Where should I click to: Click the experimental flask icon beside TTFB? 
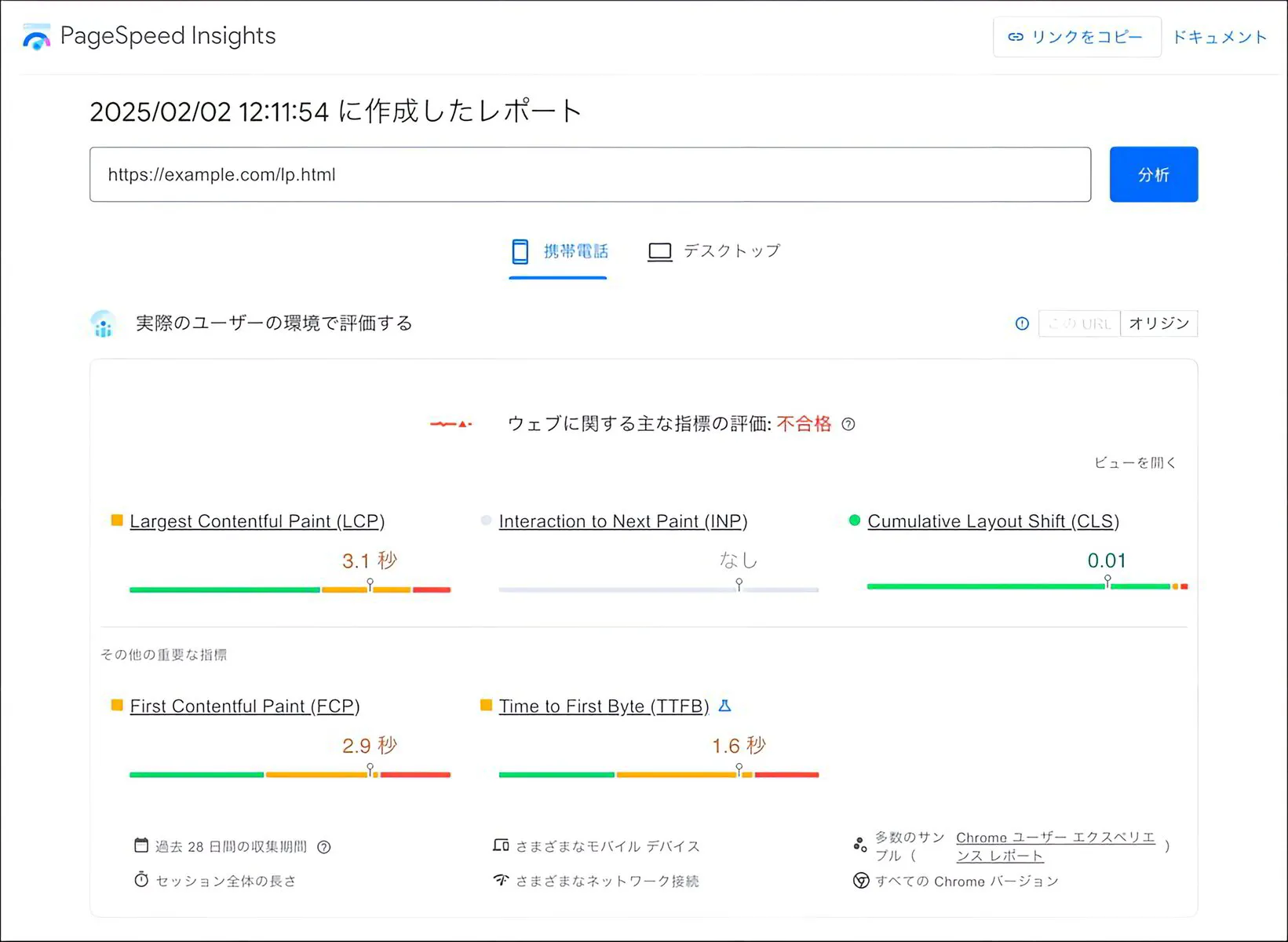point(724,706)
